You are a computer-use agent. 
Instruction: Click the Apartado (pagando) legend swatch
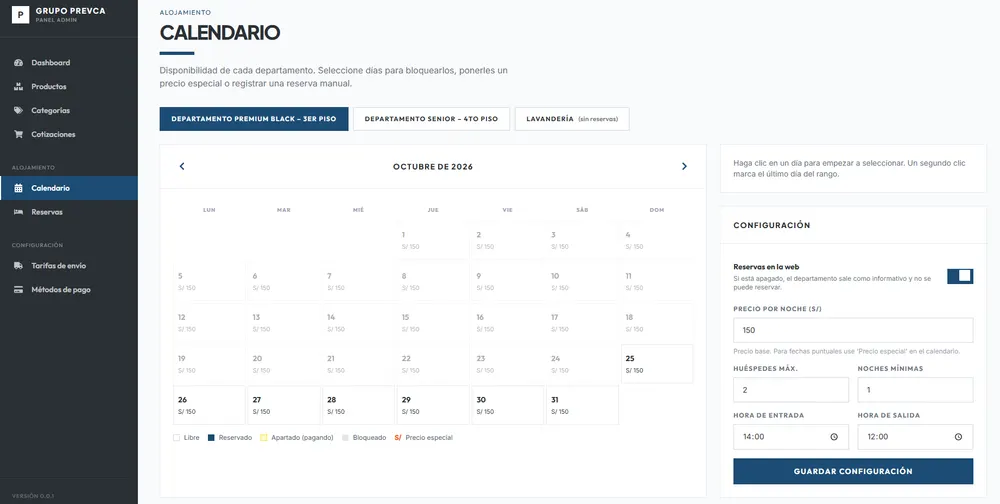263,438
